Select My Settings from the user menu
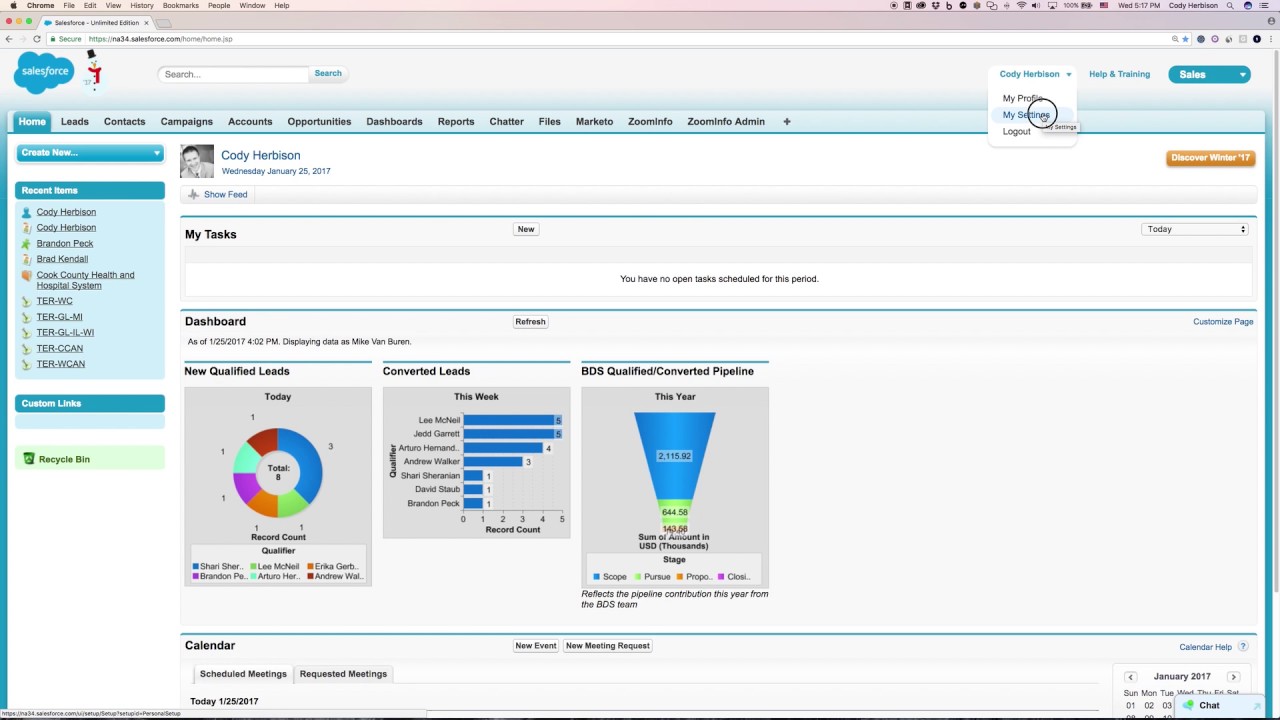Screen dimensions: 1280x720 pos(1026,115)
